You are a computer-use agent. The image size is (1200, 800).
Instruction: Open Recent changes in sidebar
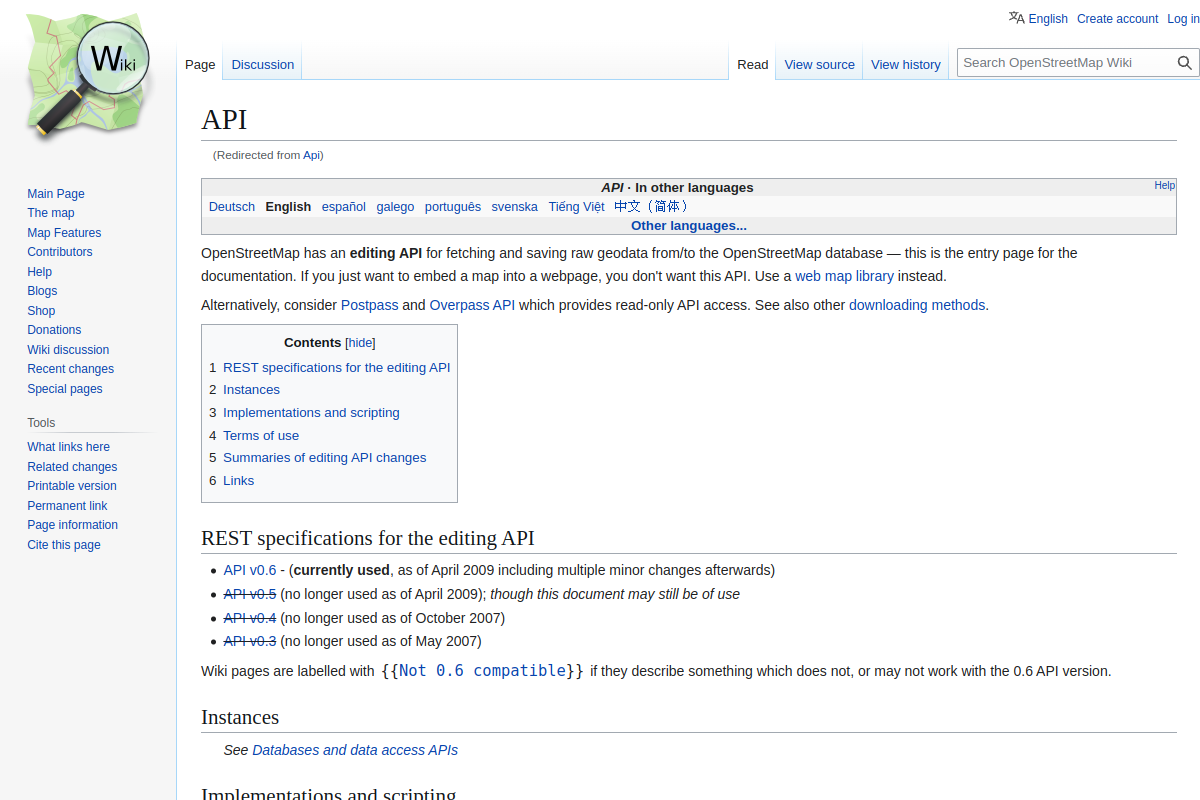coord(71,369)
